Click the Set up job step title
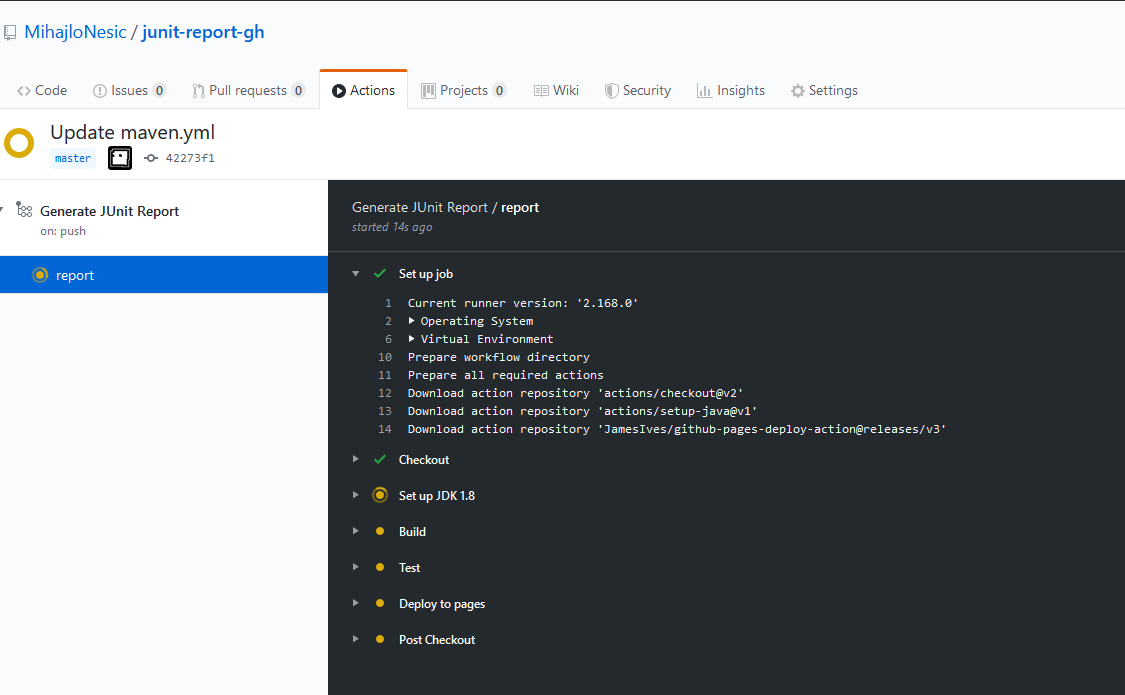1125x695 pixels. [x=425, y=274]
